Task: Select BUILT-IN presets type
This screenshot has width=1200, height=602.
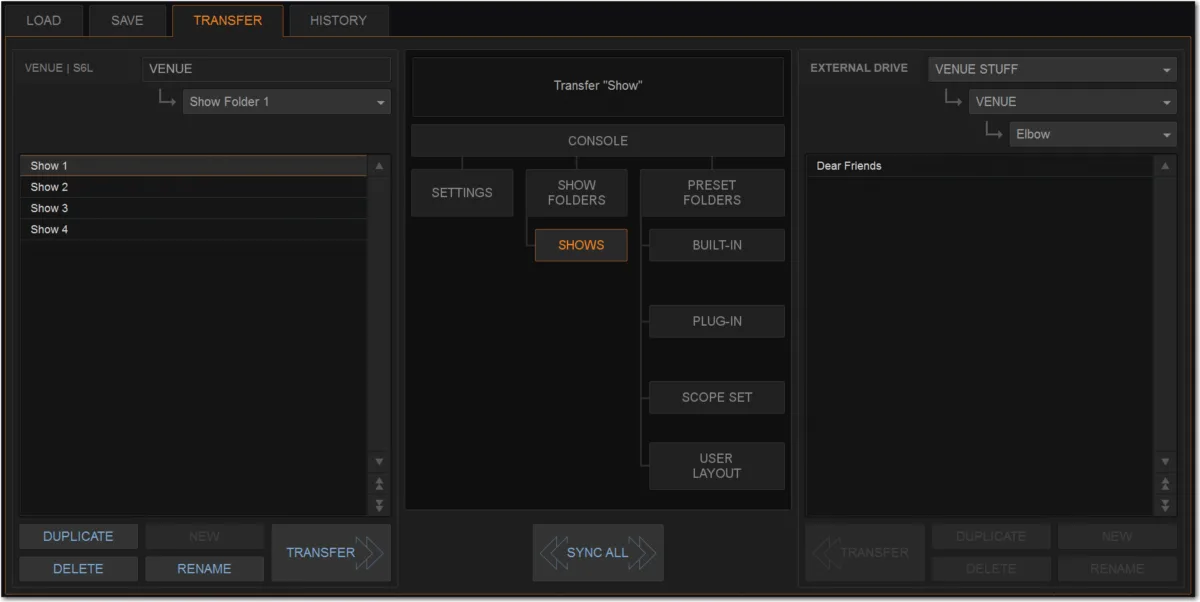Action: coord(717,245)
